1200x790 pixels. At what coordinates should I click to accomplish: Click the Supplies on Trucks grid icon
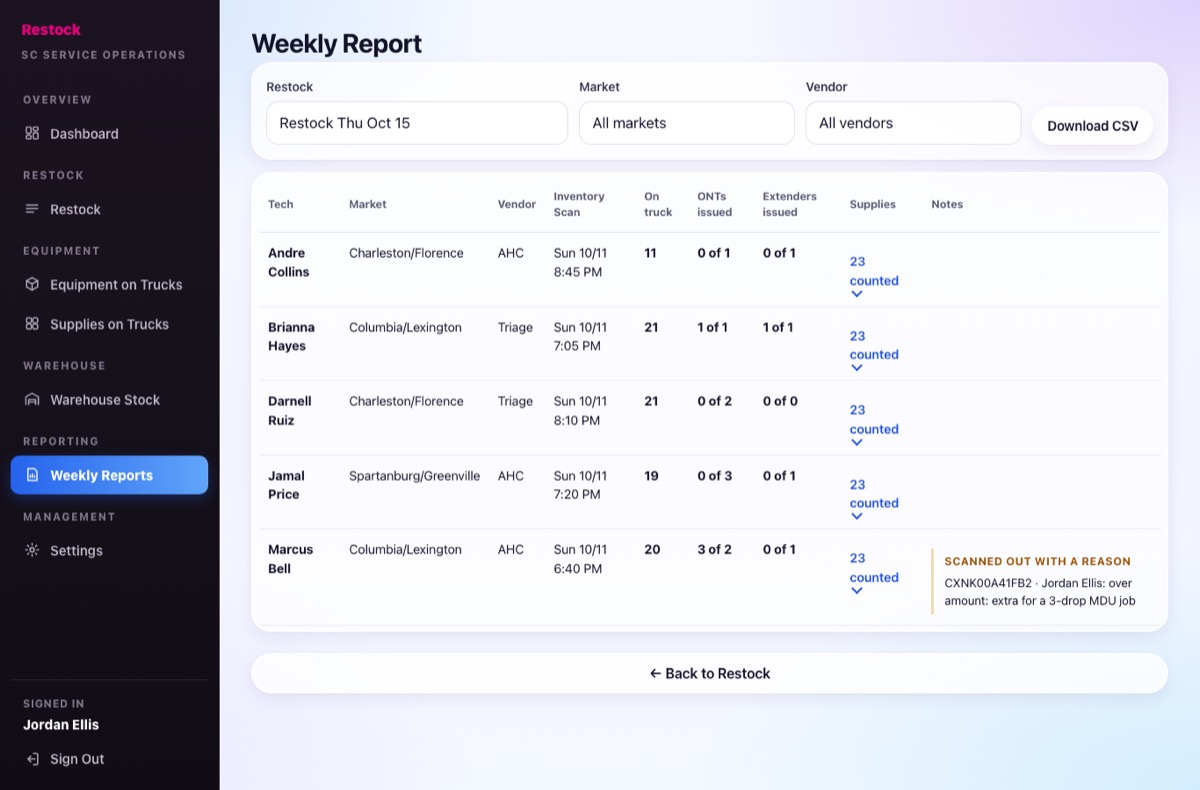pos(32,324)
